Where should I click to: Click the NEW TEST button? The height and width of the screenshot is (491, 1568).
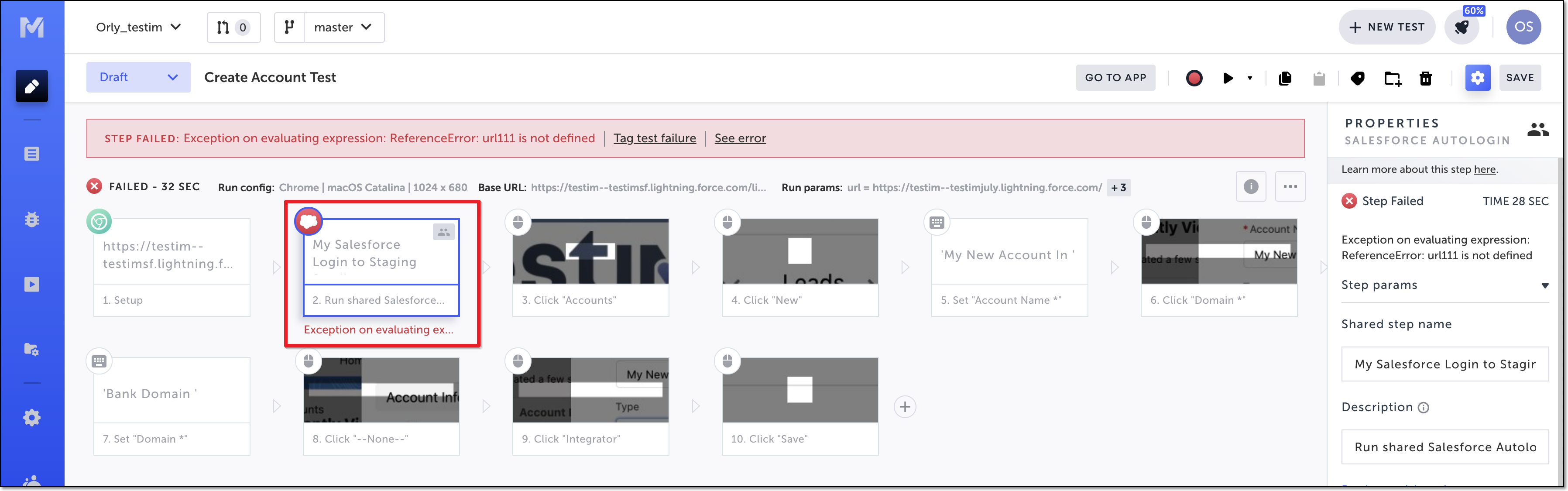pyautogui.click(x=1386, y=27)
